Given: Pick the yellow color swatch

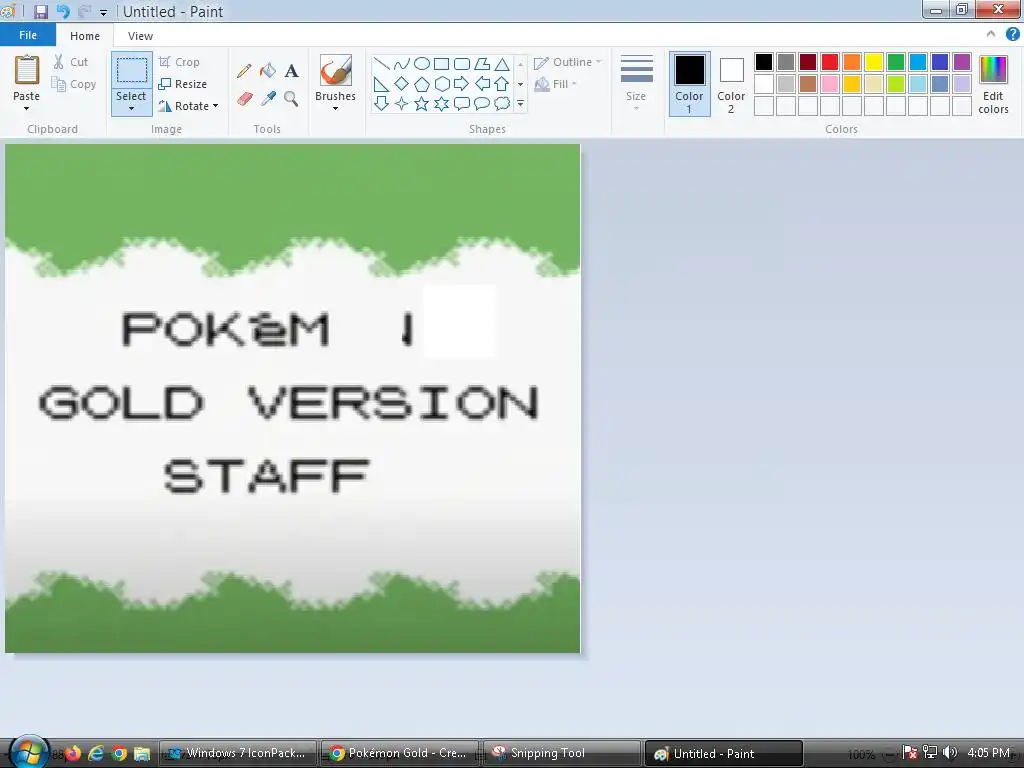Looking at the screenshot, I should point(874,62).
